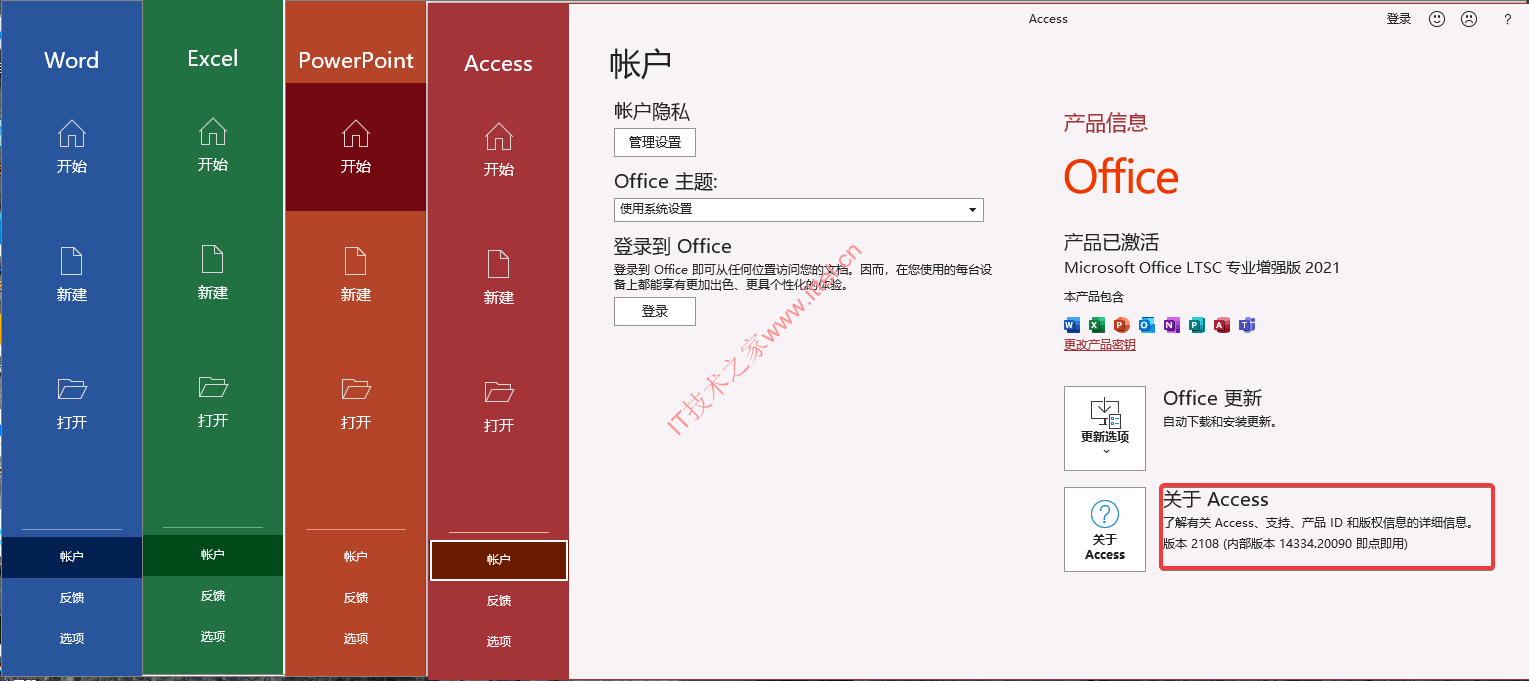This screenshot has width=1529, height=681.
Task: Click 新建 in the Access sidebar
Action: (x=499, y=278)
